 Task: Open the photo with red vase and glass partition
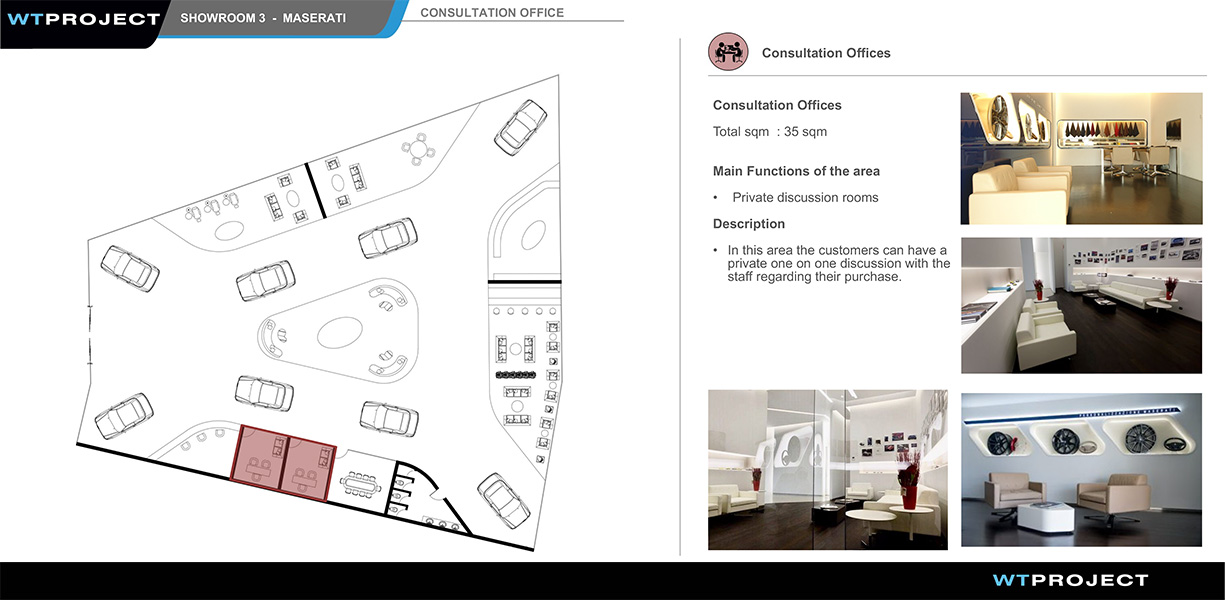coord(827,470)
